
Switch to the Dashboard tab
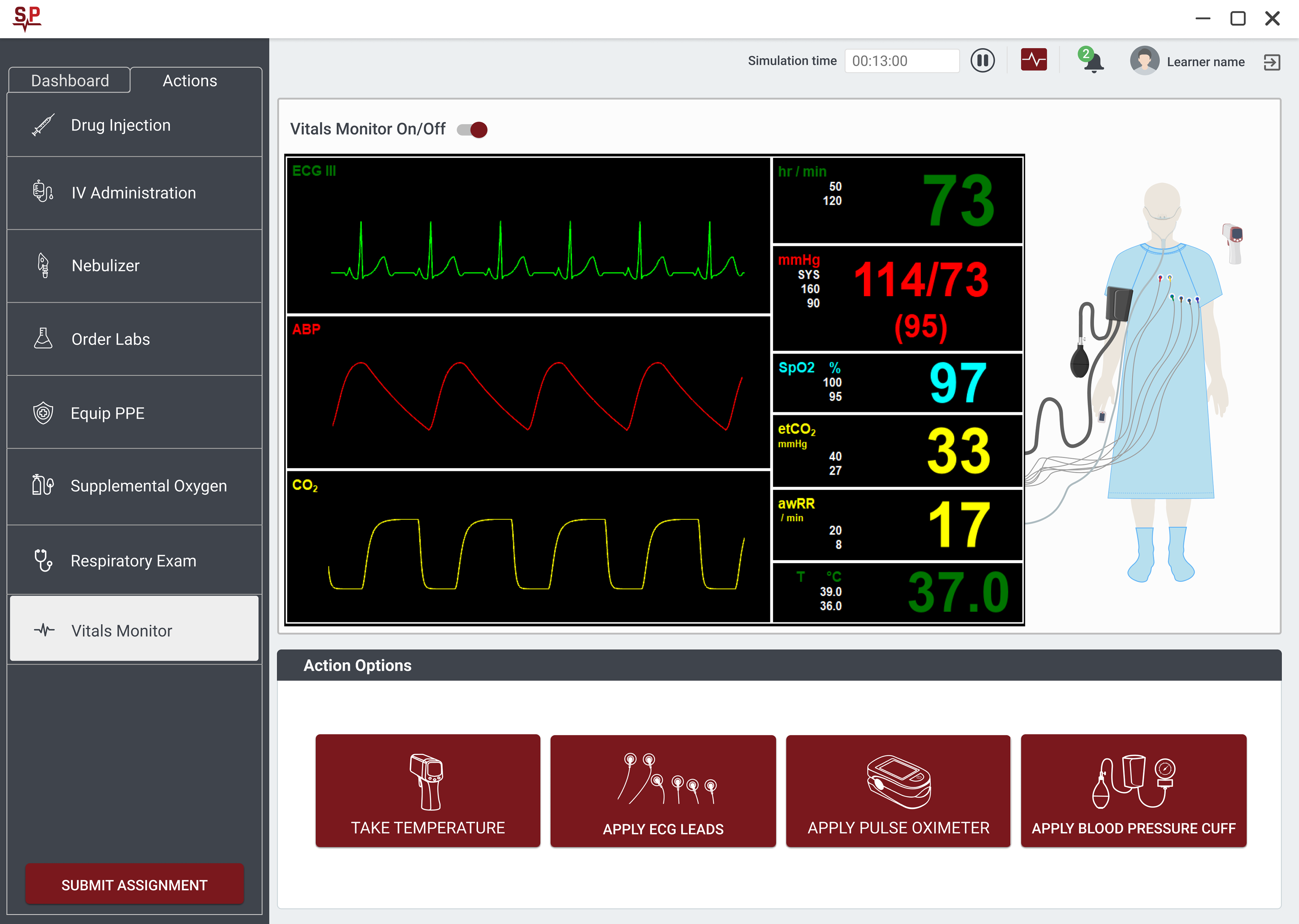click(69, 80)
